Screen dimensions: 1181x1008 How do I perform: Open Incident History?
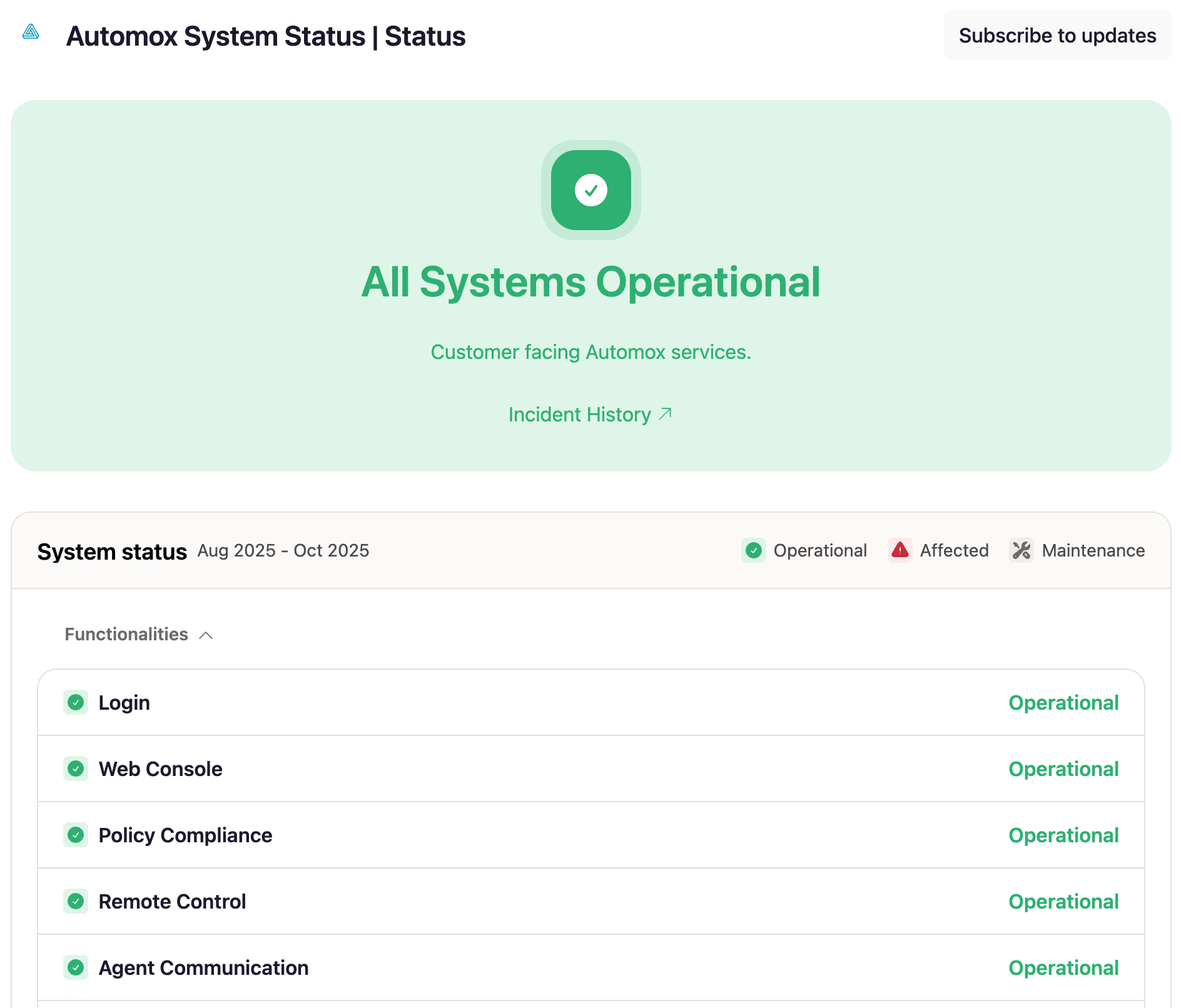(x=590, y=414)
